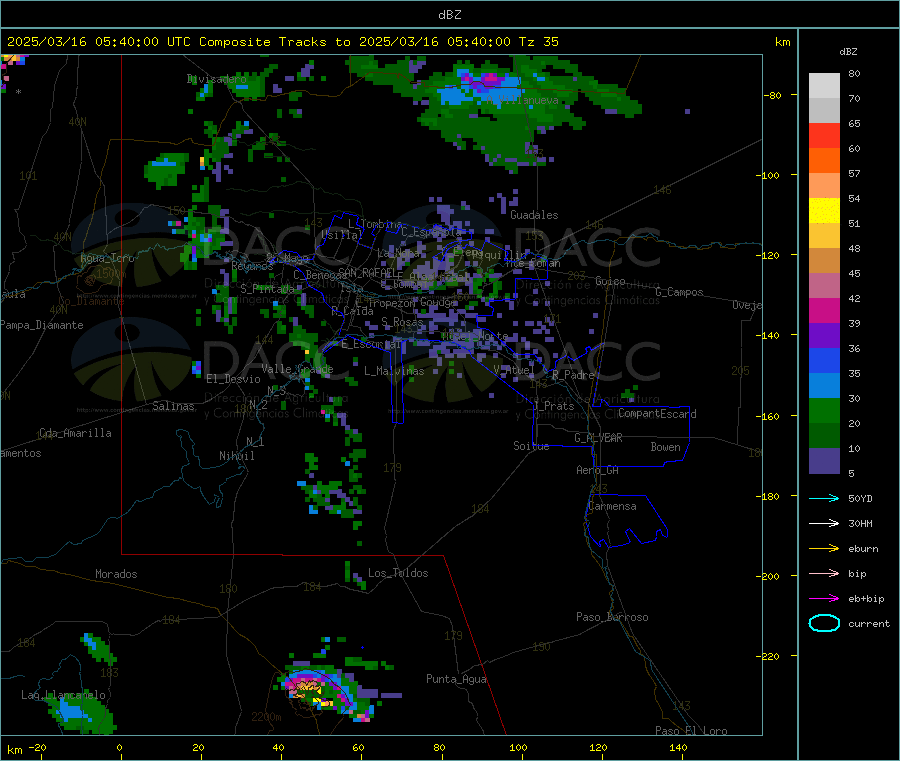Click the 'current' legend label

(x=869, y=623)
